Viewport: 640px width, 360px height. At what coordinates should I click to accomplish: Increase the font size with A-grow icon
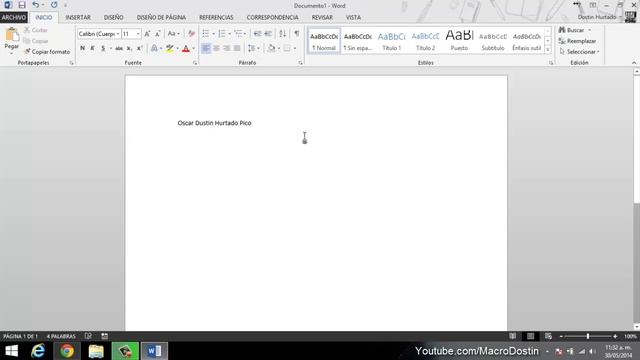pos(147,34)
